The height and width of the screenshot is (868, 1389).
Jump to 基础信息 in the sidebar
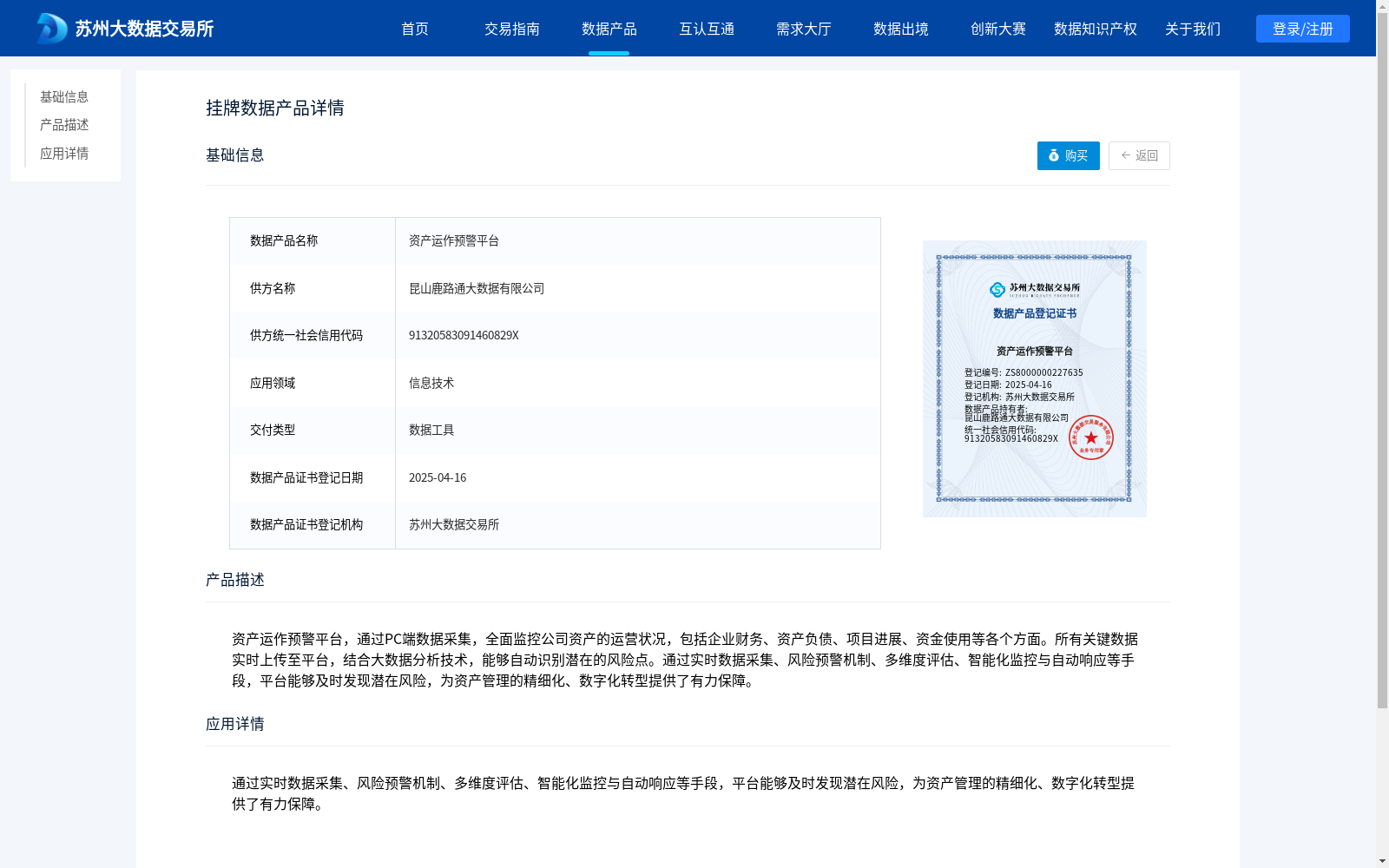click(x=64, y=96)
